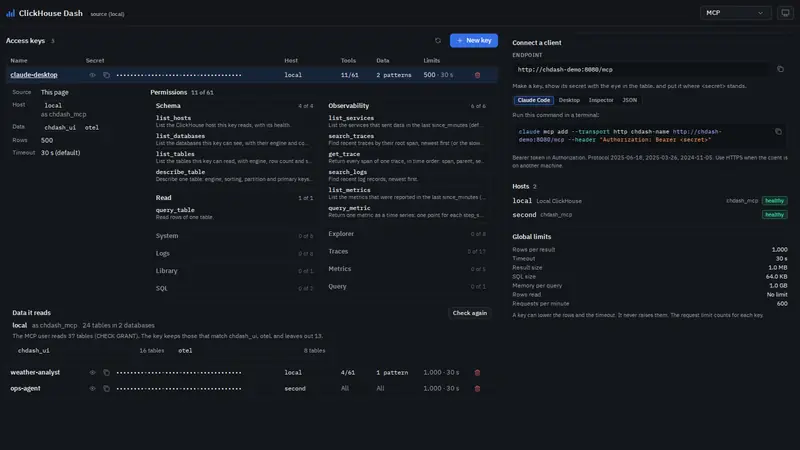The width and height of the screenshot is (800, 450).
Task: Collapse the Read permissions group
Action: (x=234, y=197)
